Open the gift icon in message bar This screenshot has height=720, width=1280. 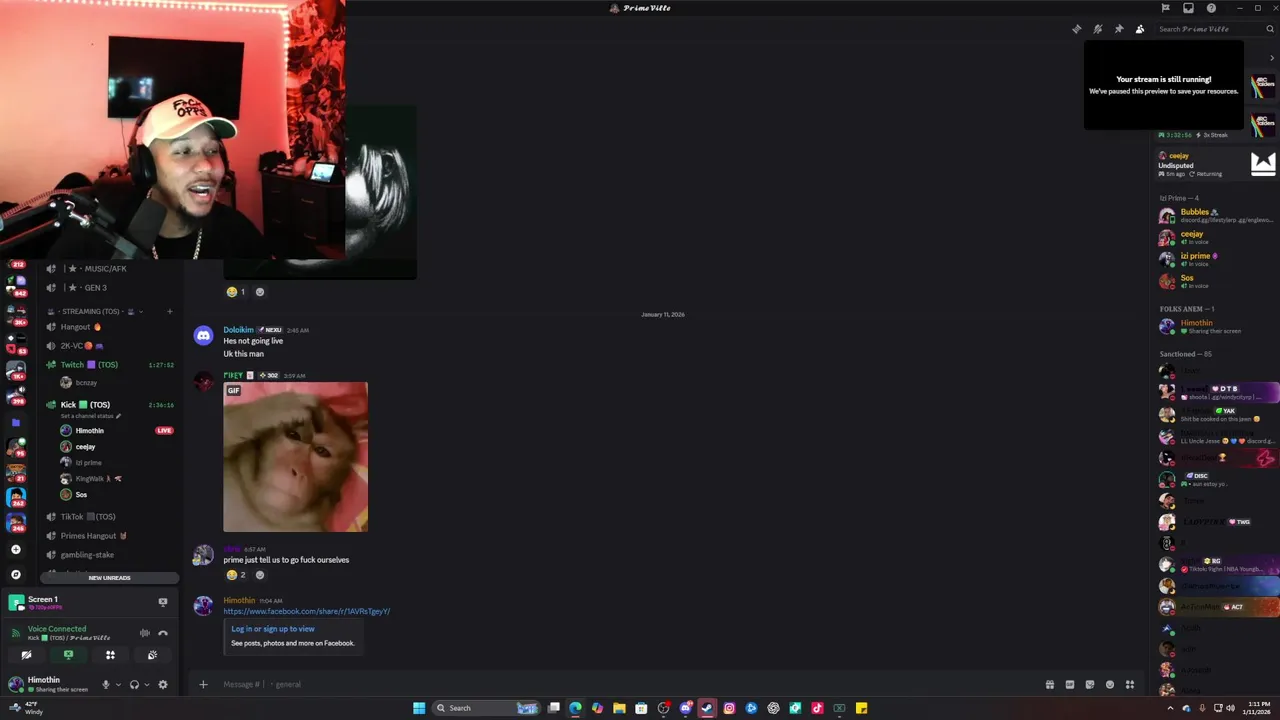(1050, 685)
